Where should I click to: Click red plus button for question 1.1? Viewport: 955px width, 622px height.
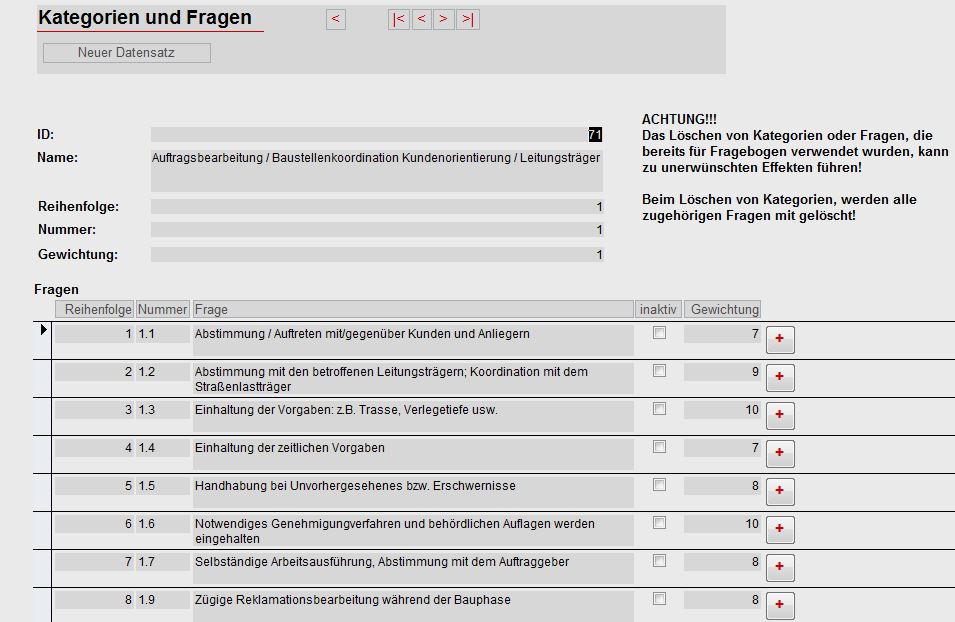pos(780,340)
